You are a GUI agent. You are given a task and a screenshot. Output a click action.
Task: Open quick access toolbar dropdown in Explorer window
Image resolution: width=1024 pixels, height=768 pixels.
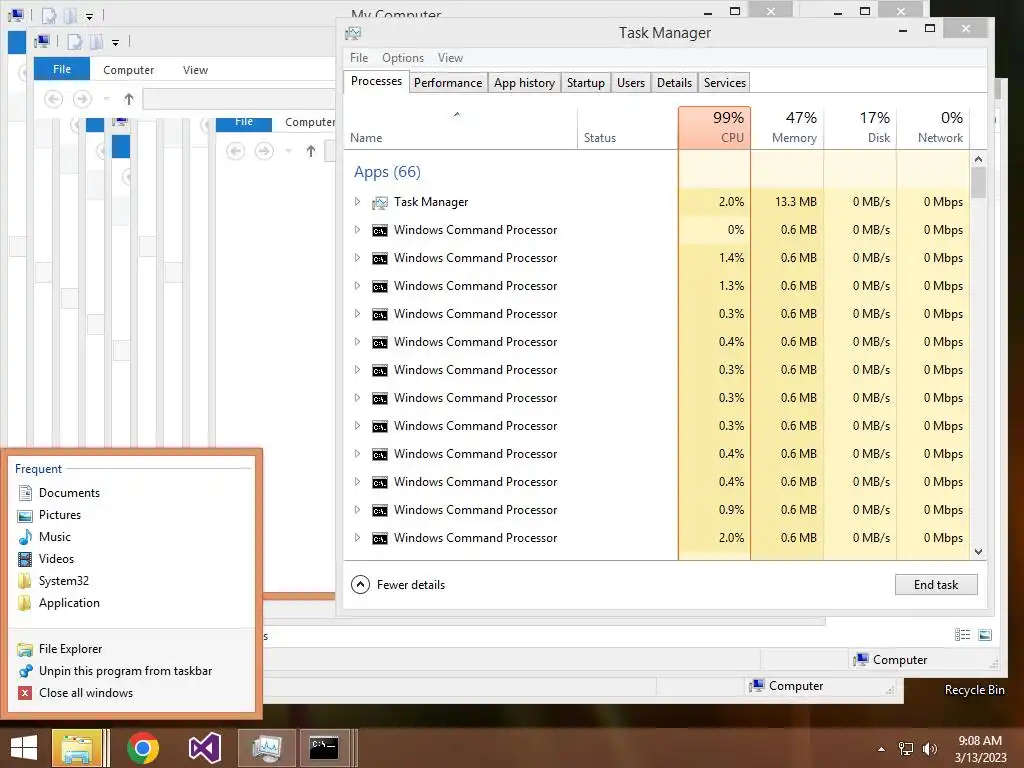[x=116, y=43]
